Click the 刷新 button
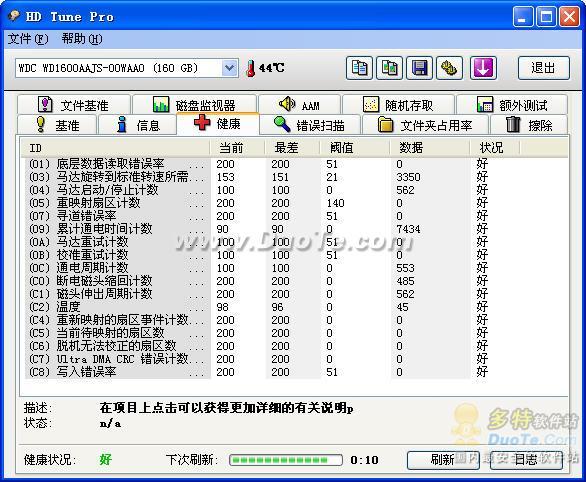 [x=443, y=460]
